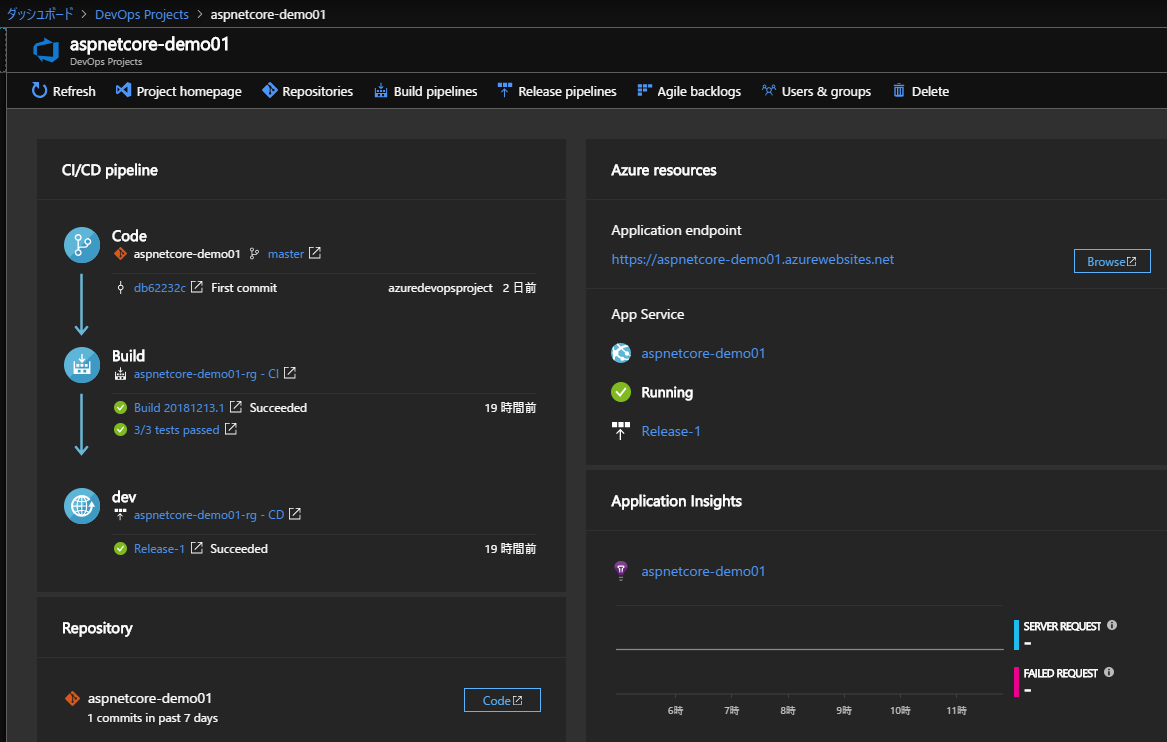Click git repo icon in Repository panel
This screenshot has width=1167, height=742.
coord(72,698)
